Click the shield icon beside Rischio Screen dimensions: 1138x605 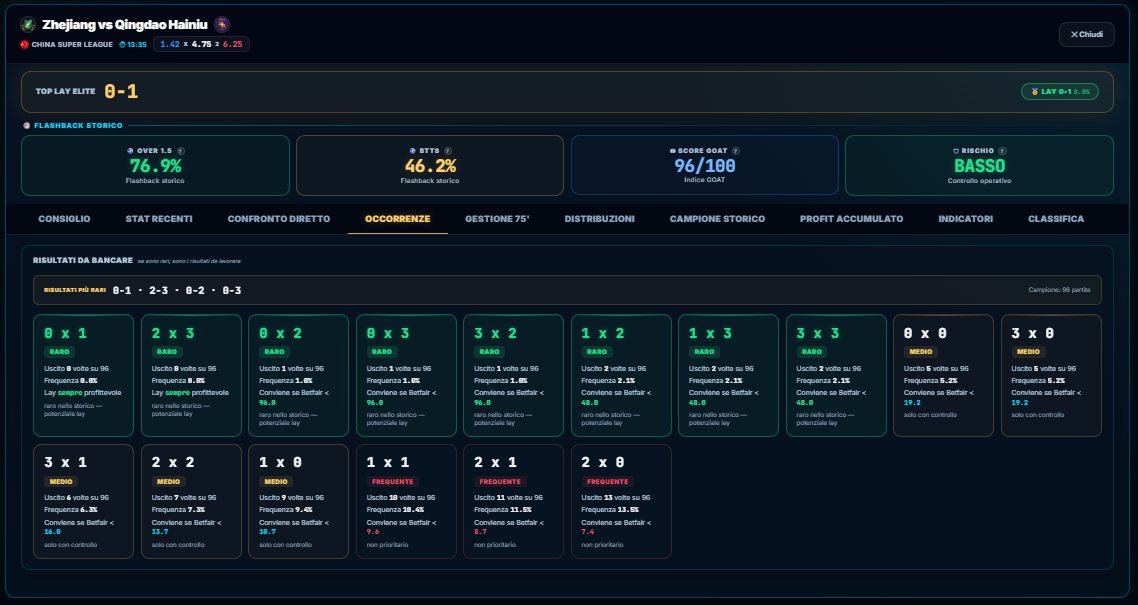click(956, 151)
